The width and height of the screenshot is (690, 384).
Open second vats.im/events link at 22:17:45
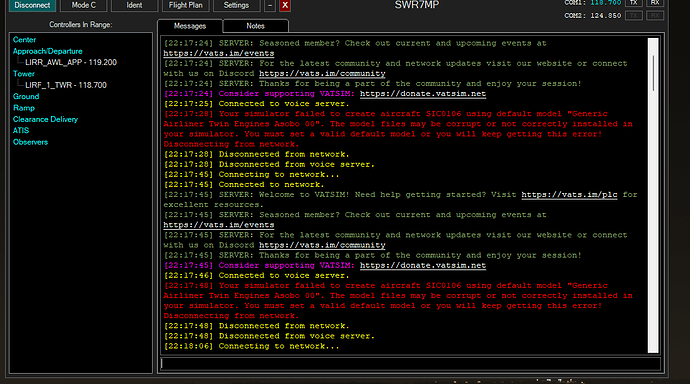tap(219, 225)
